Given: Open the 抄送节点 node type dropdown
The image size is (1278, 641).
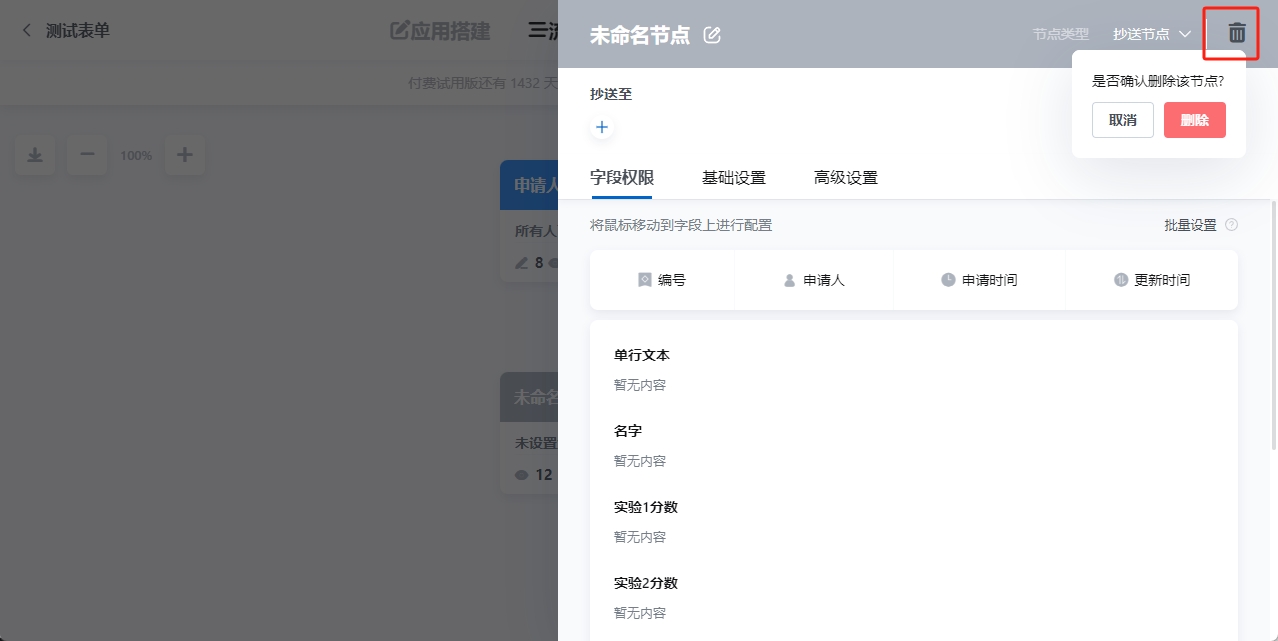Looking at the screenshot, I should tap(1151, 34).
